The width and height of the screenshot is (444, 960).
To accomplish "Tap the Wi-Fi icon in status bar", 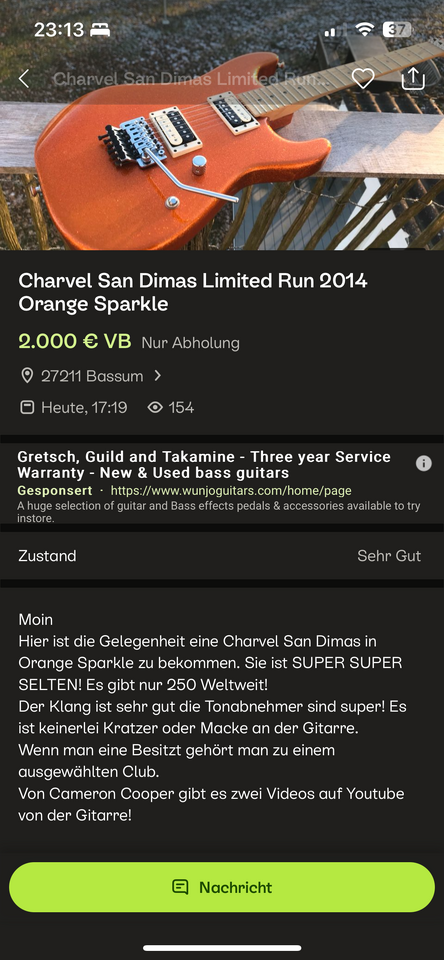I will coord(366,29).
